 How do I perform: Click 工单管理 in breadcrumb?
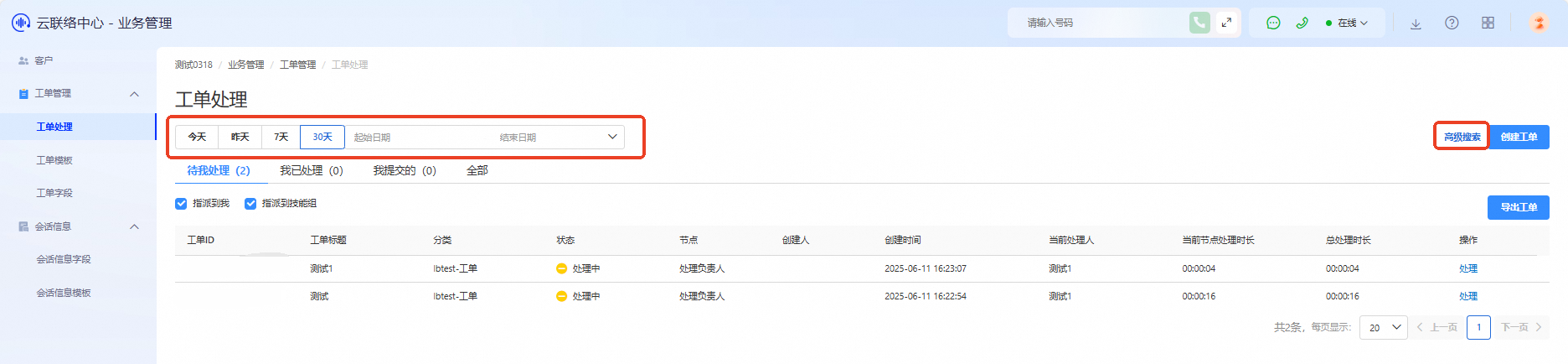point(298,65)
